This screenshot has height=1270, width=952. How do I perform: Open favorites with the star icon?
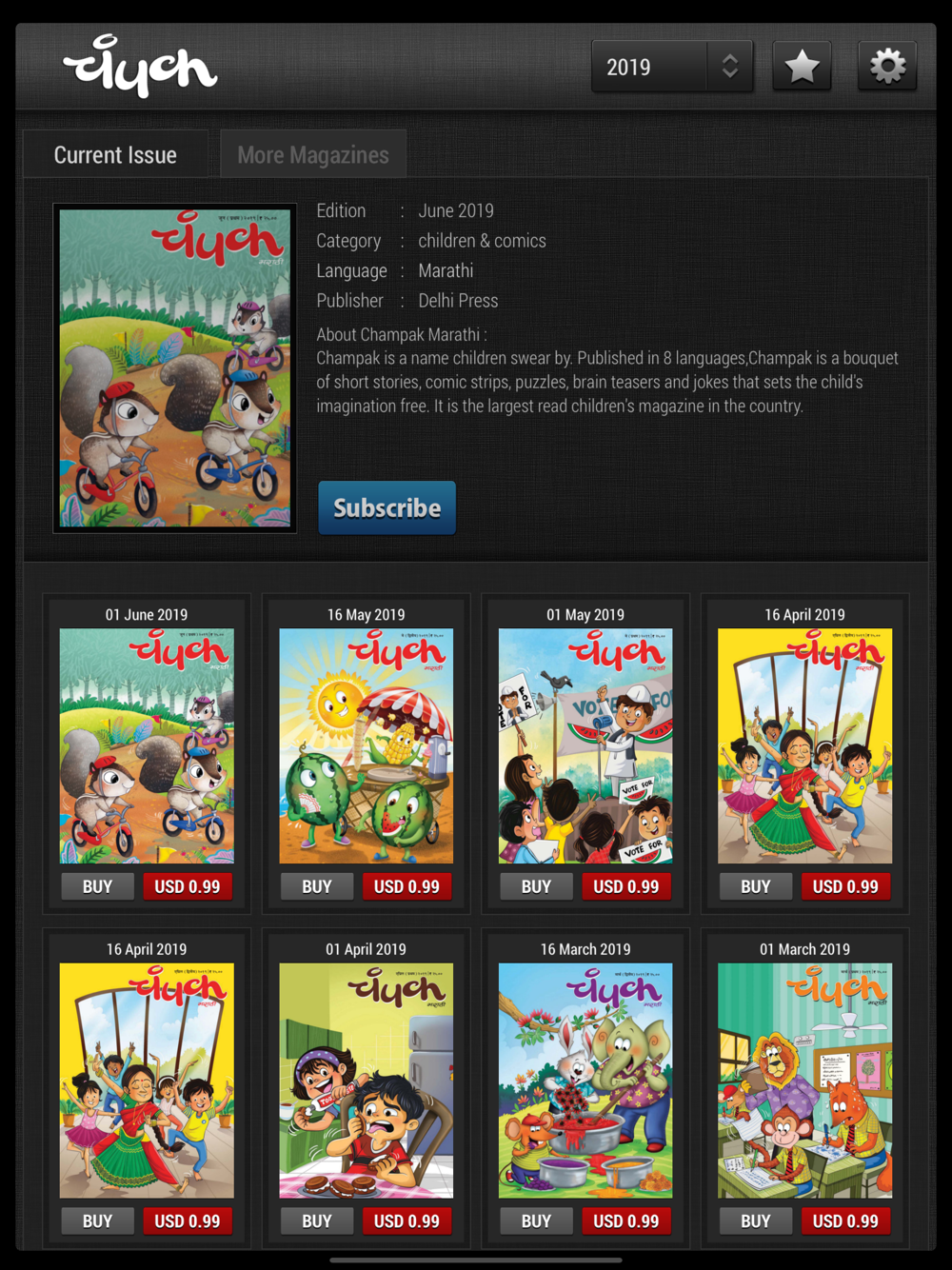click(x=802, y=67)
